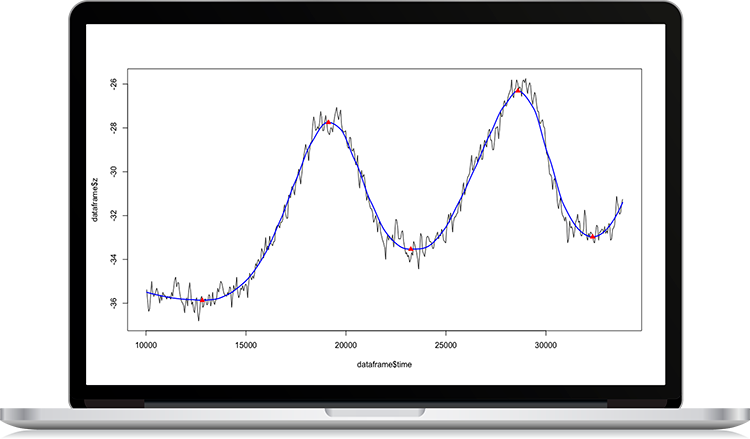The width and height of the screenshot is (750, 439).
Task: Click the x-axis tick label 30000
Action: coord(546,345)
